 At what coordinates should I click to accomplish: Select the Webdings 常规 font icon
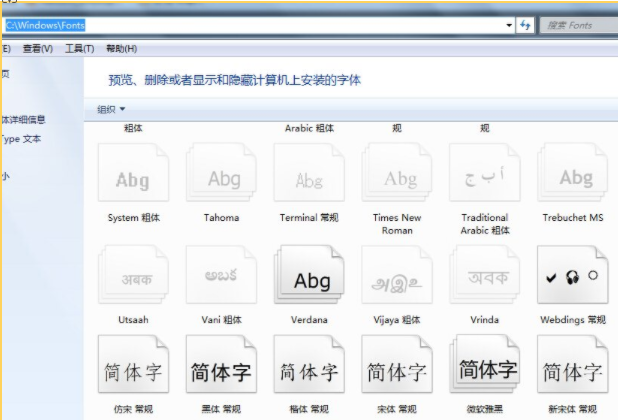coord(573,275)
